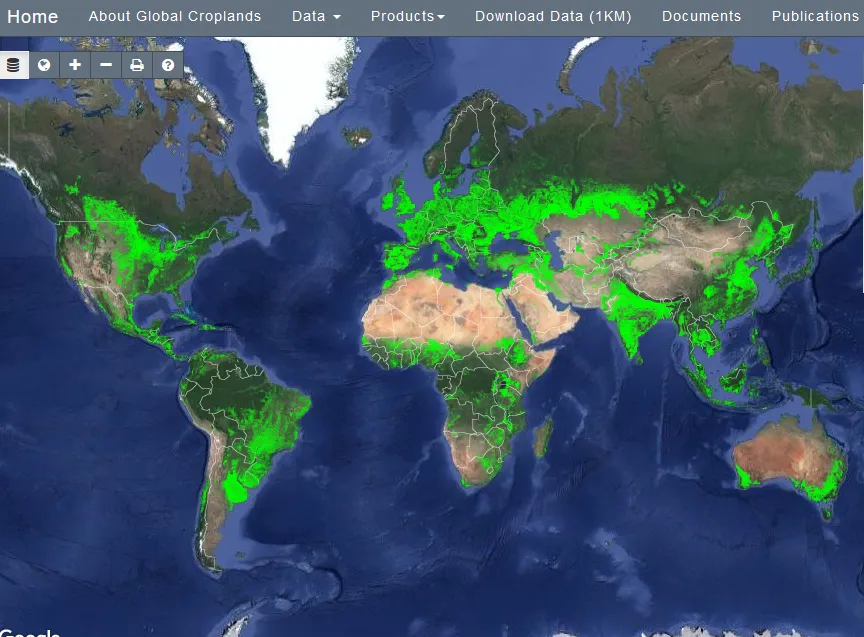864x637 pixels.
Task: Go to the Home page
Action: 33,16
